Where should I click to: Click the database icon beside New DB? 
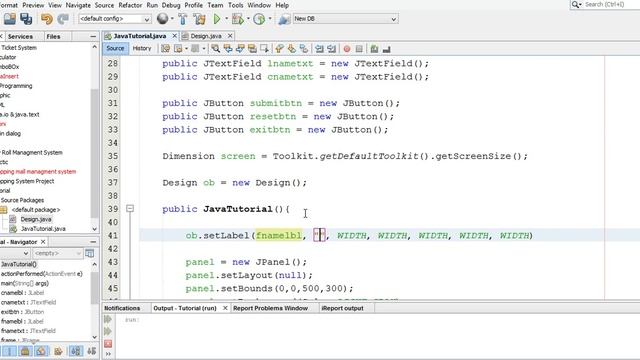284,19
